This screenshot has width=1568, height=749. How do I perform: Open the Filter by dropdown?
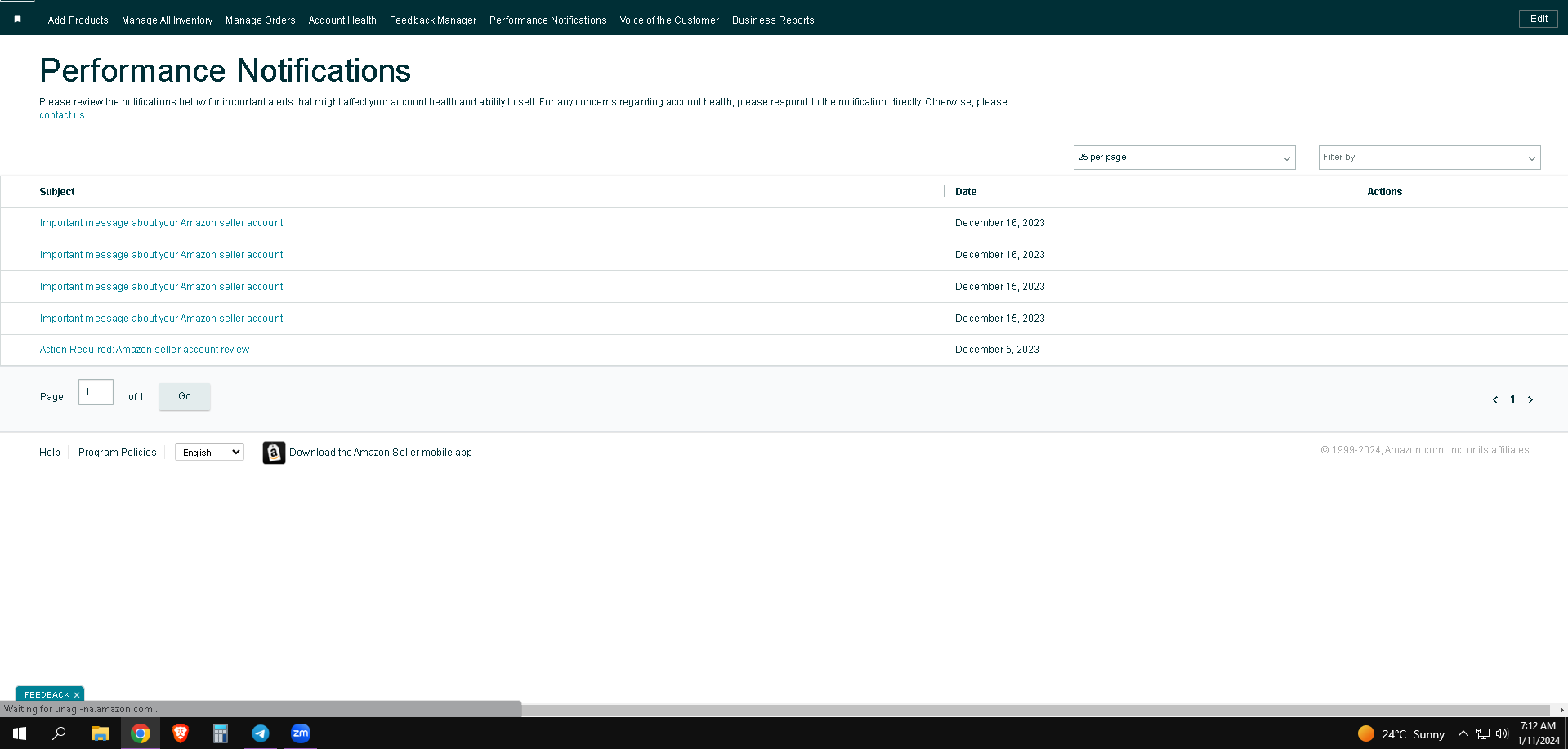[1429, 158]
